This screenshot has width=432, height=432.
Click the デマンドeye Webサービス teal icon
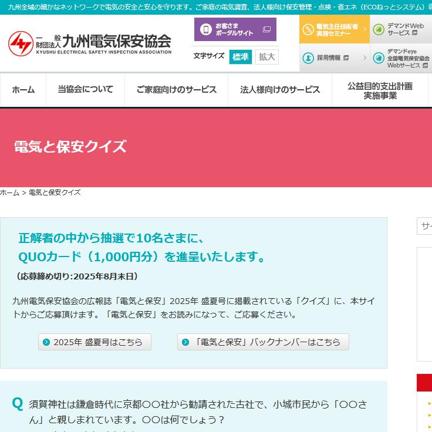pos(378,58)
